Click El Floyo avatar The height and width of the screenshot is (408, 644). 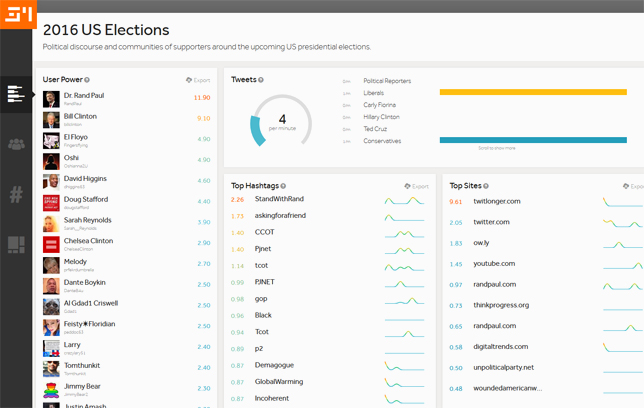51,141
